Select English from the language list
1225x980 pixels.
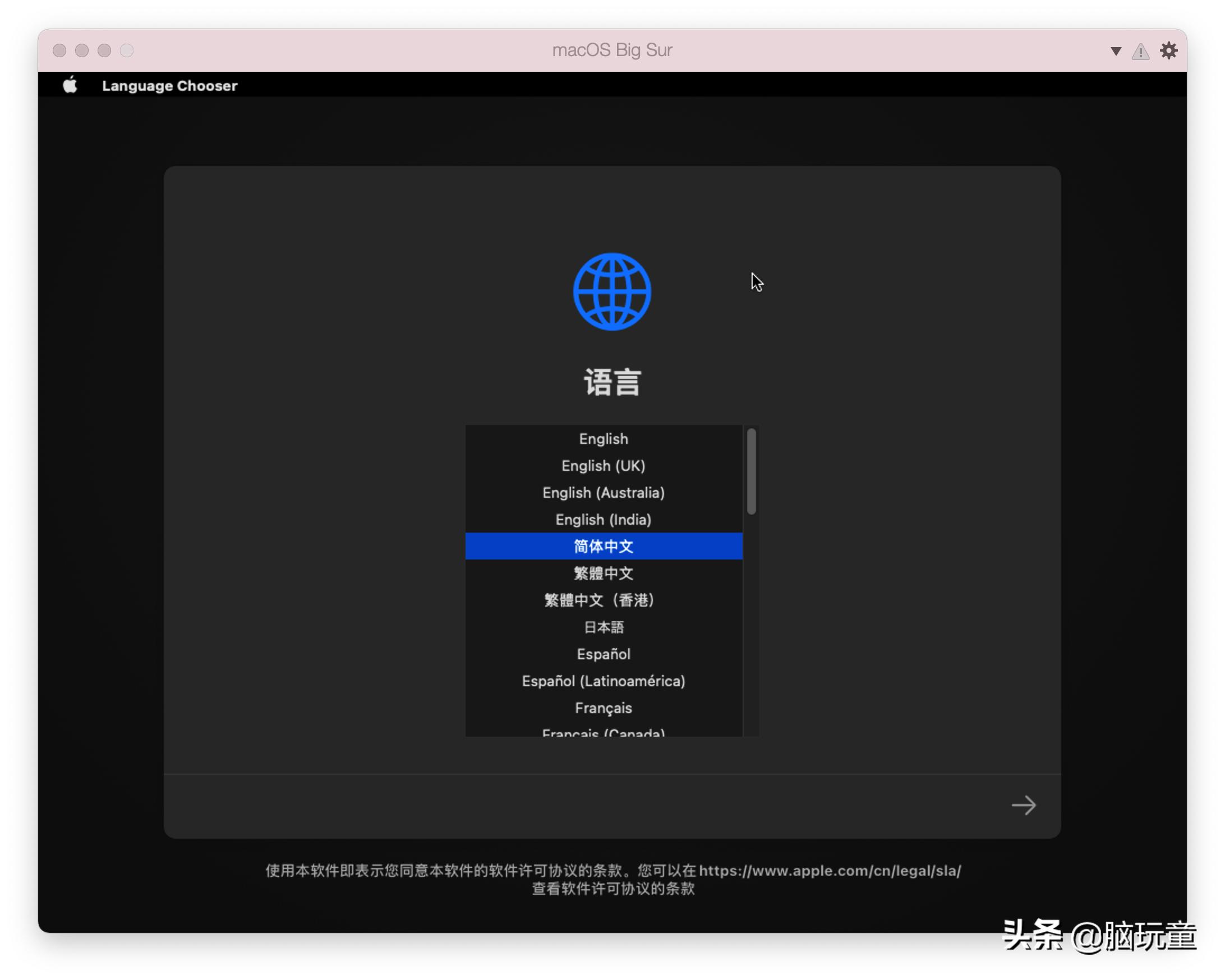click(x=604, y=439)
